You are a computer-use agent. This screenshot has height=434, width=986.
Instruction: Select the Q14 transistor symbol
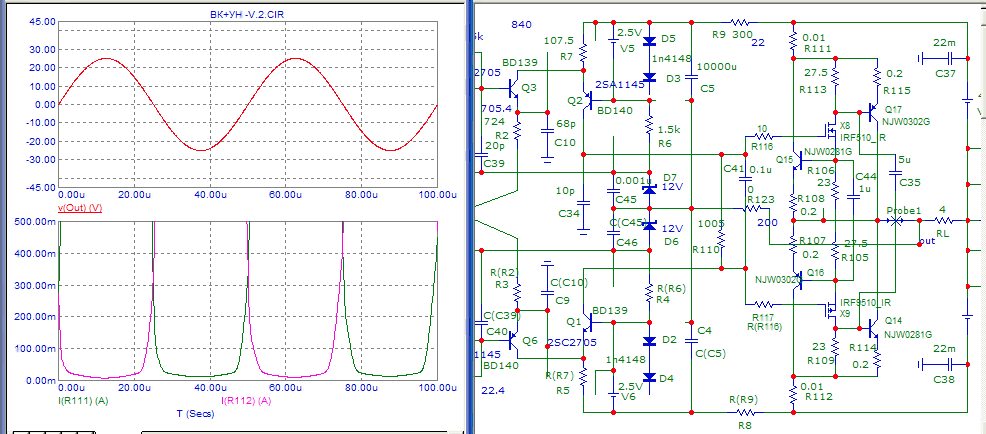(872, 327)
